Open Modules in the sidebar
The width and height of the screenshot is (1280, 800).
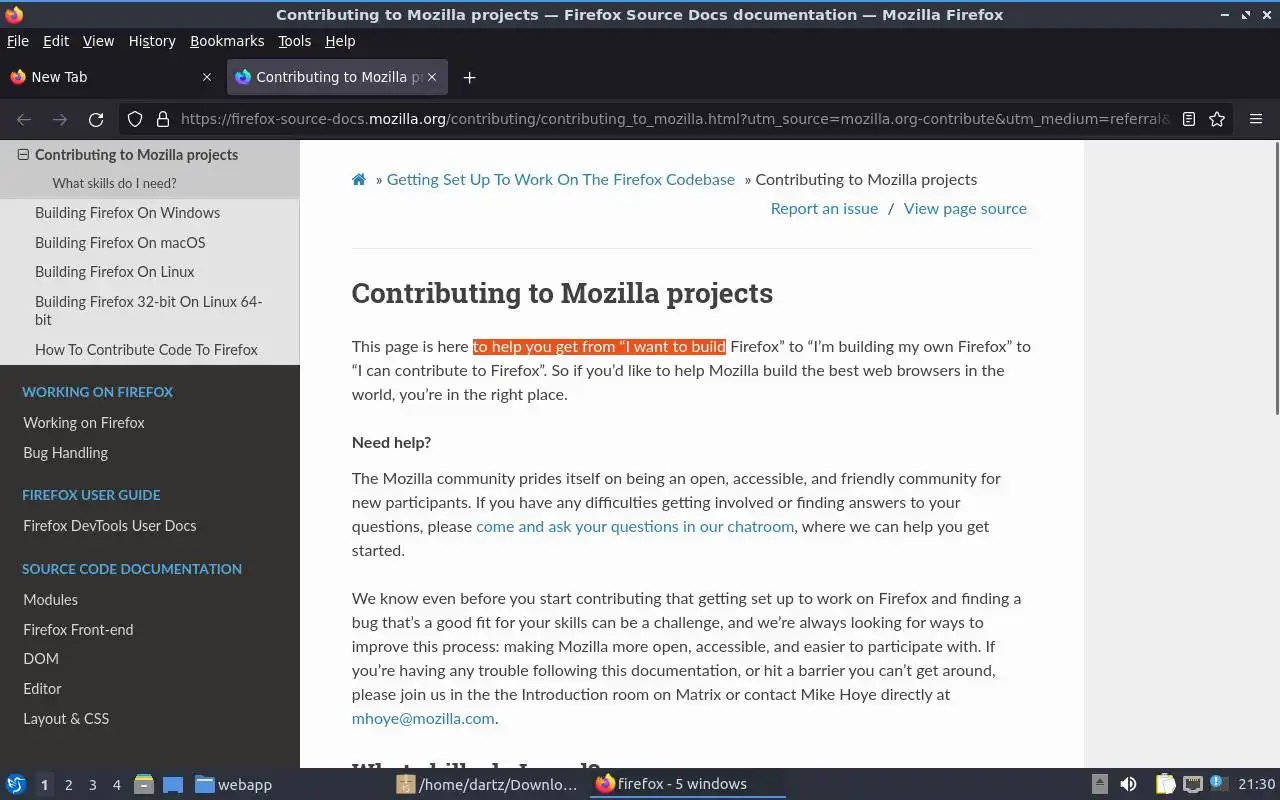pos(50,600)
